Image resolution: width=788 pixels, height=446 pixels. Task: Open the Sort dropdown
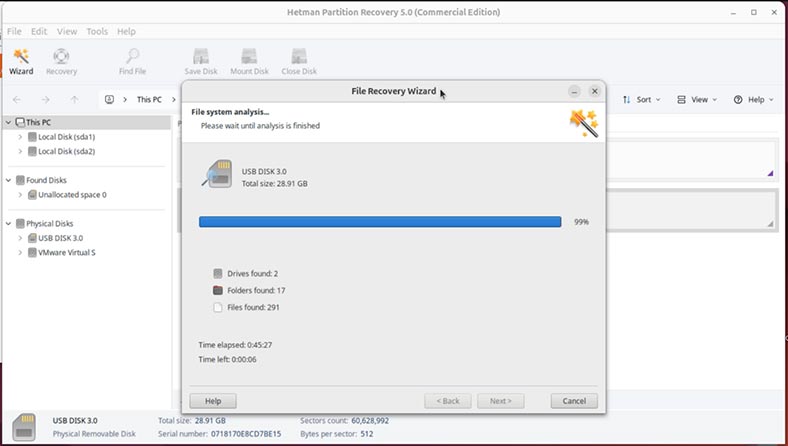(640, 100)
